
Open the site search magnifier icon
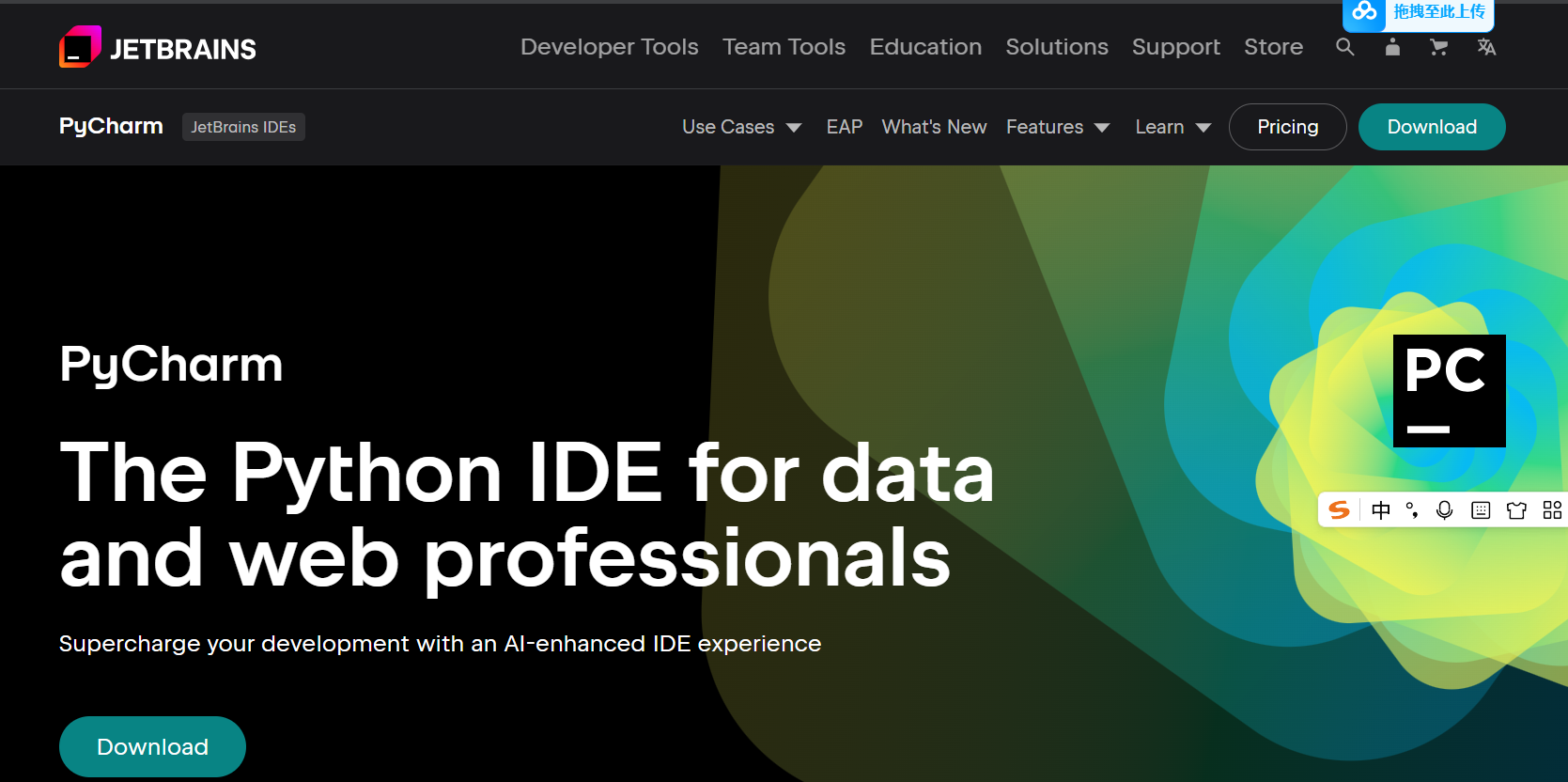(x=1345, y=47)
